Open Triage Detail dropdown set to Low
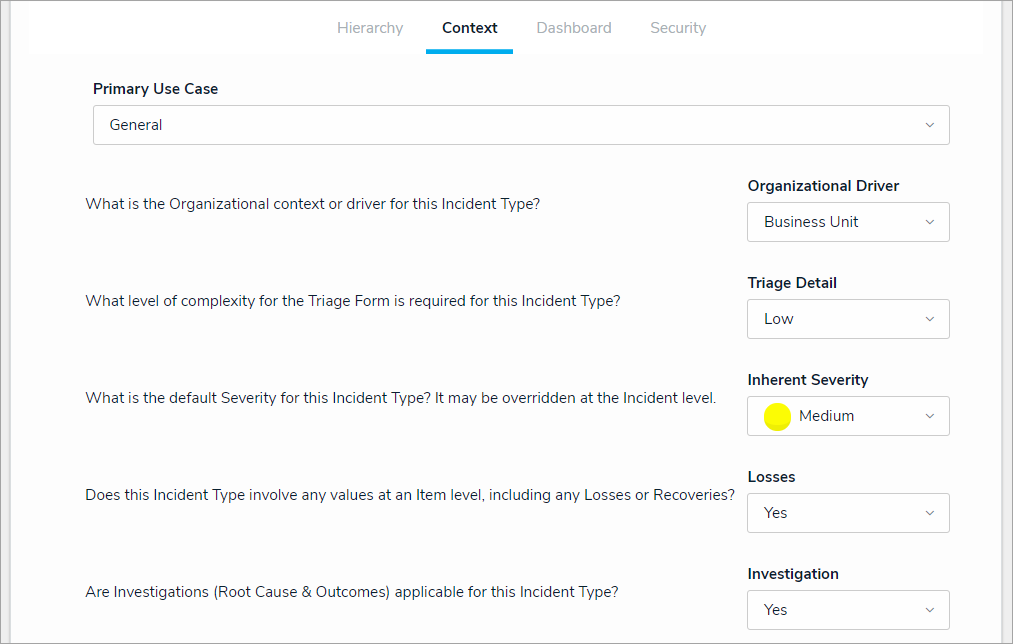Viewport: 1013px width, 644px height. [x=847, y=319]
